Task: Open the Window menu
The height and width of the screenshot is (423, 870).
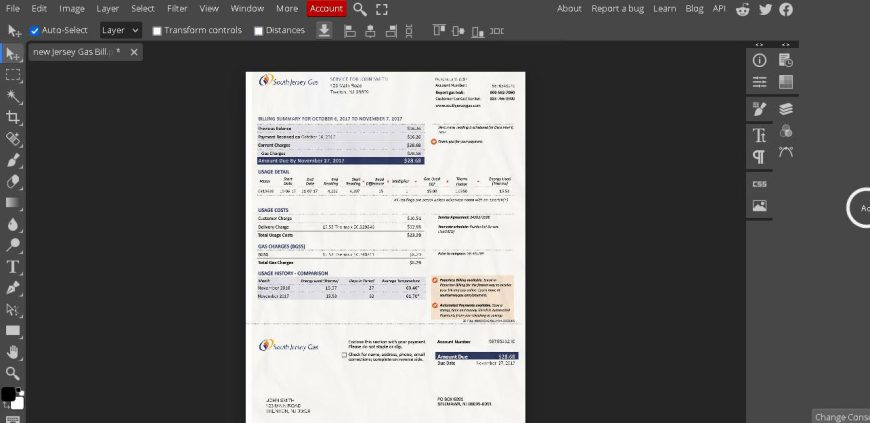Action: pos(247,8)
